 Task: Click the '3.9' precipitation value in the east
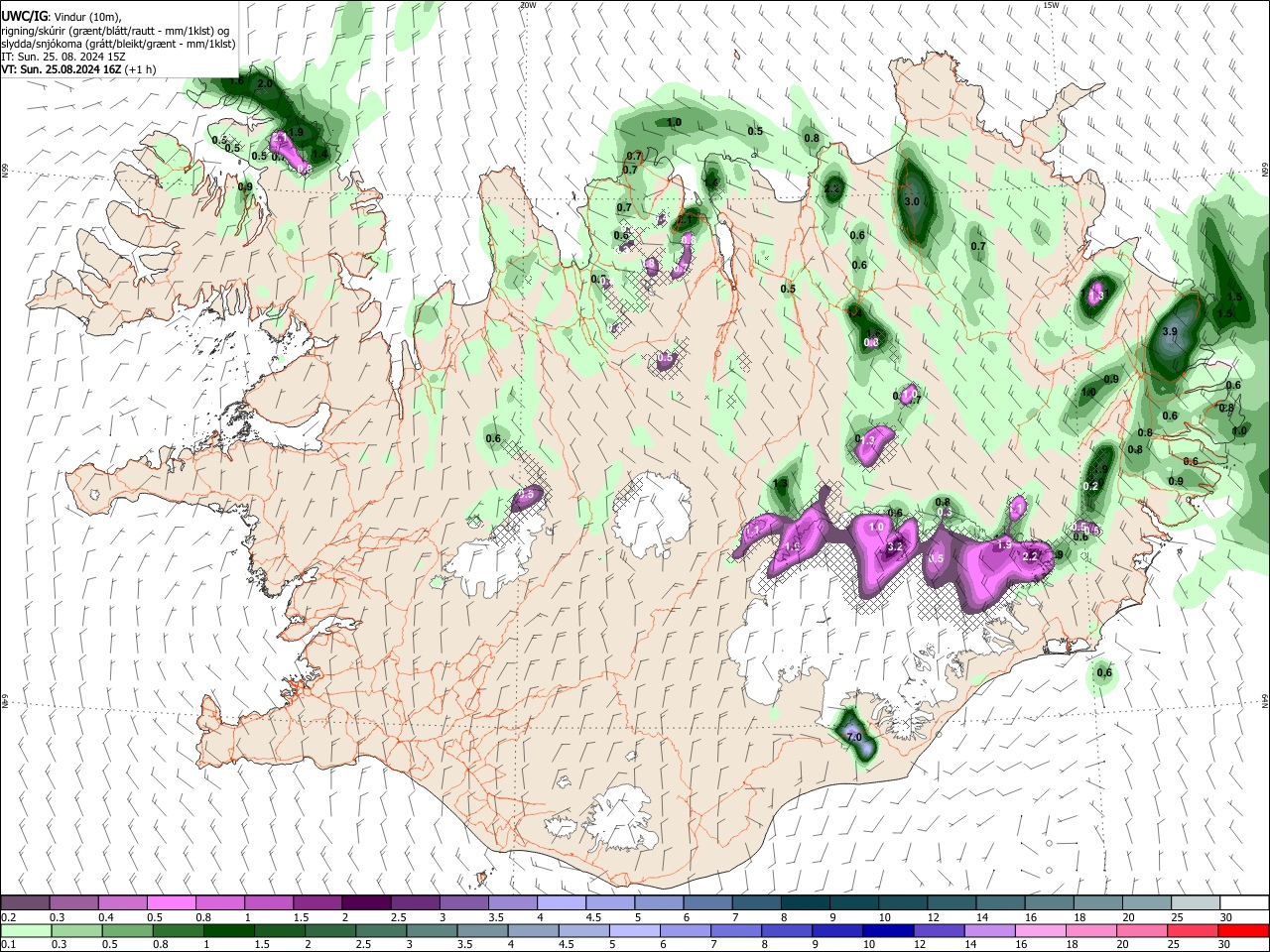point(1169,332)
